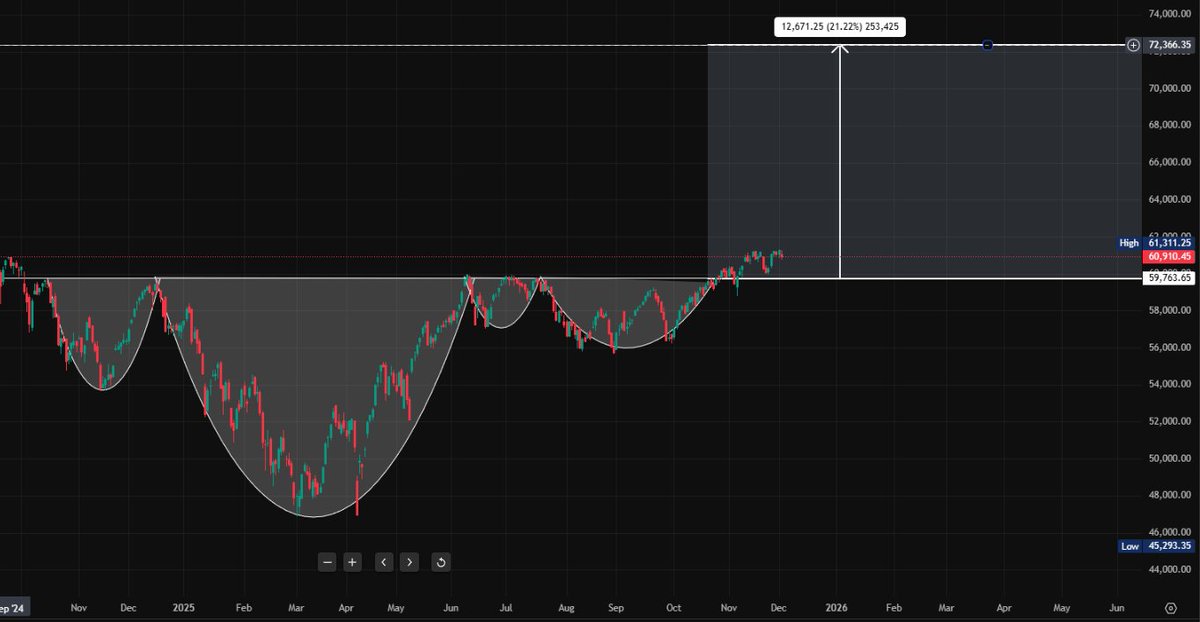This screenshot has width=1200, height=622.
Task: Click the 58,000.00 price axis label
Action: 1170,310
